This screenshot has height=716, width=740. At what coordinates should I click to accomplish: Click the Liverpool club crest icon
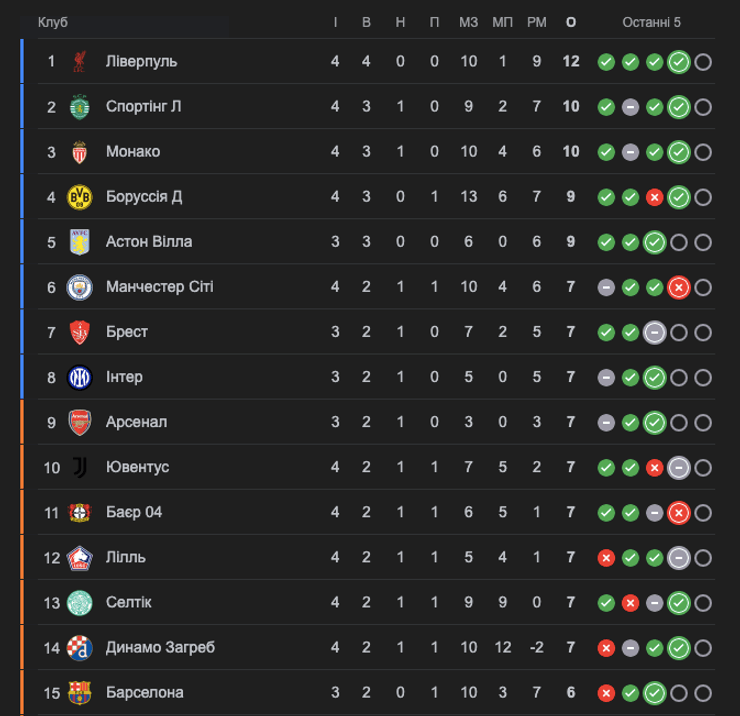click(79, 62)
